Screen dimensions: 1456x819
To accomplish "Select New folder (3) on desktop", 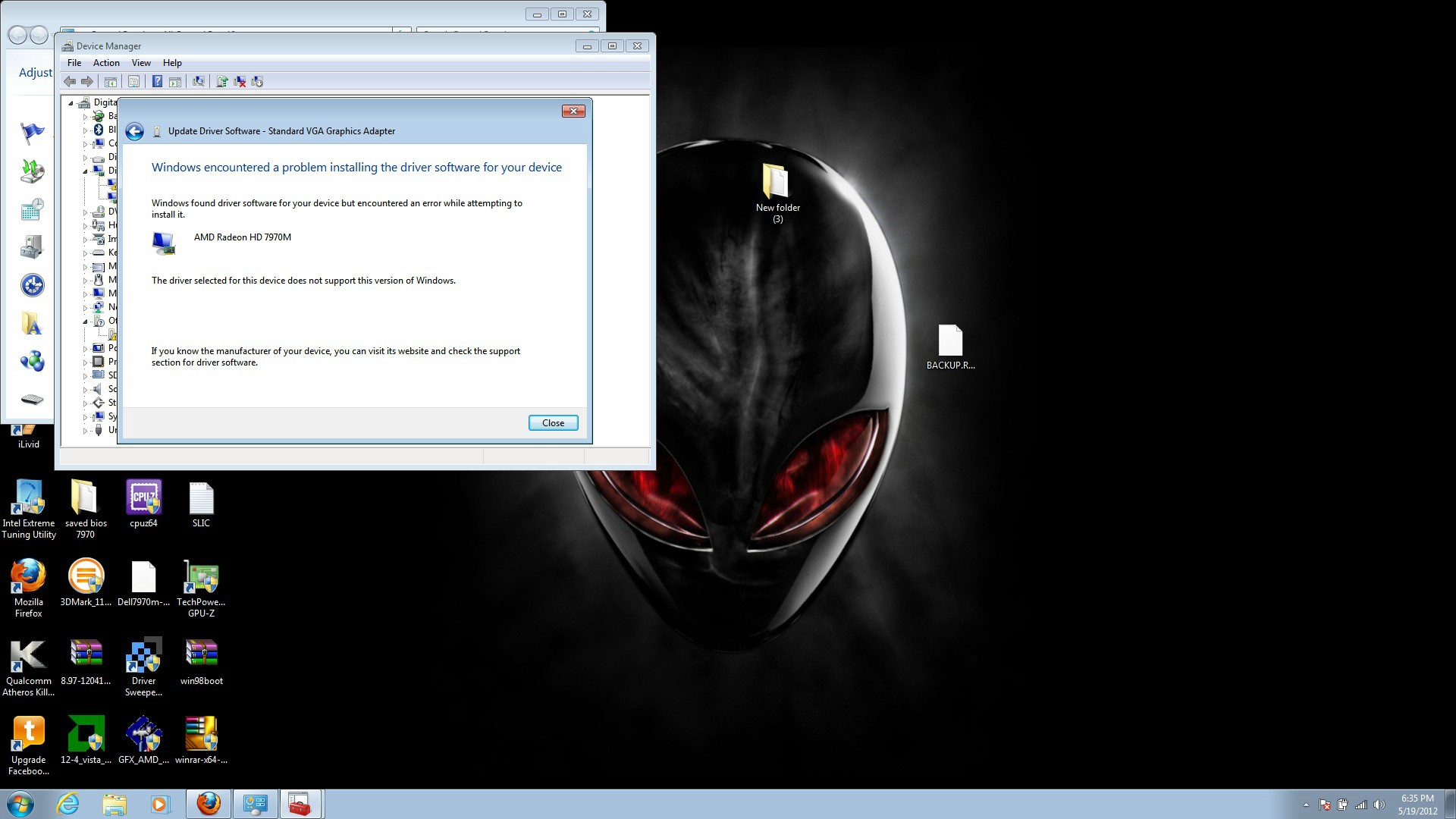I will tap(777, 193).
